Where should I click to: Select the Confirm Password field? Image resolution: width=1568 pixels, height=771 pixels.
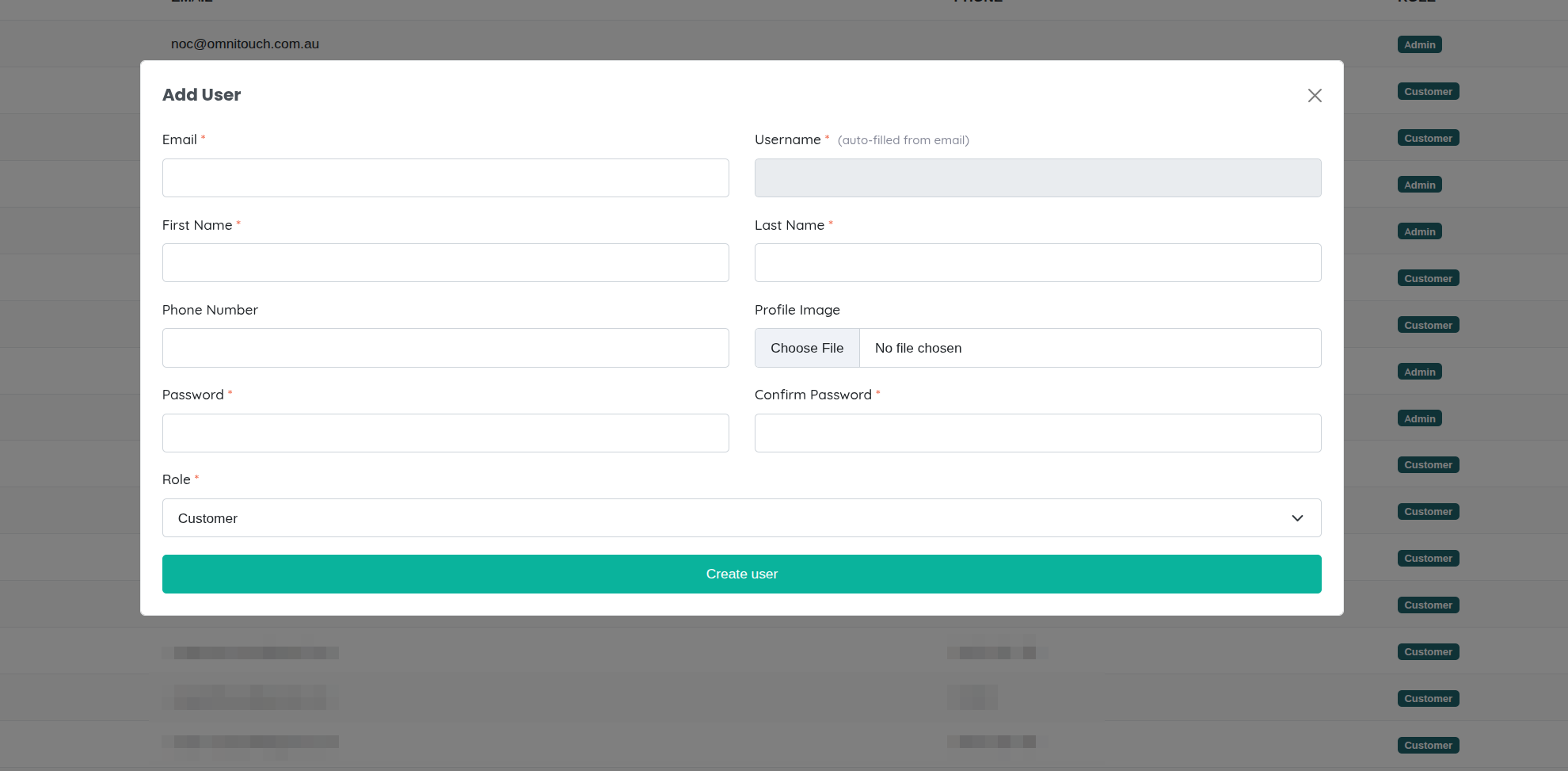coord(1037,433)
